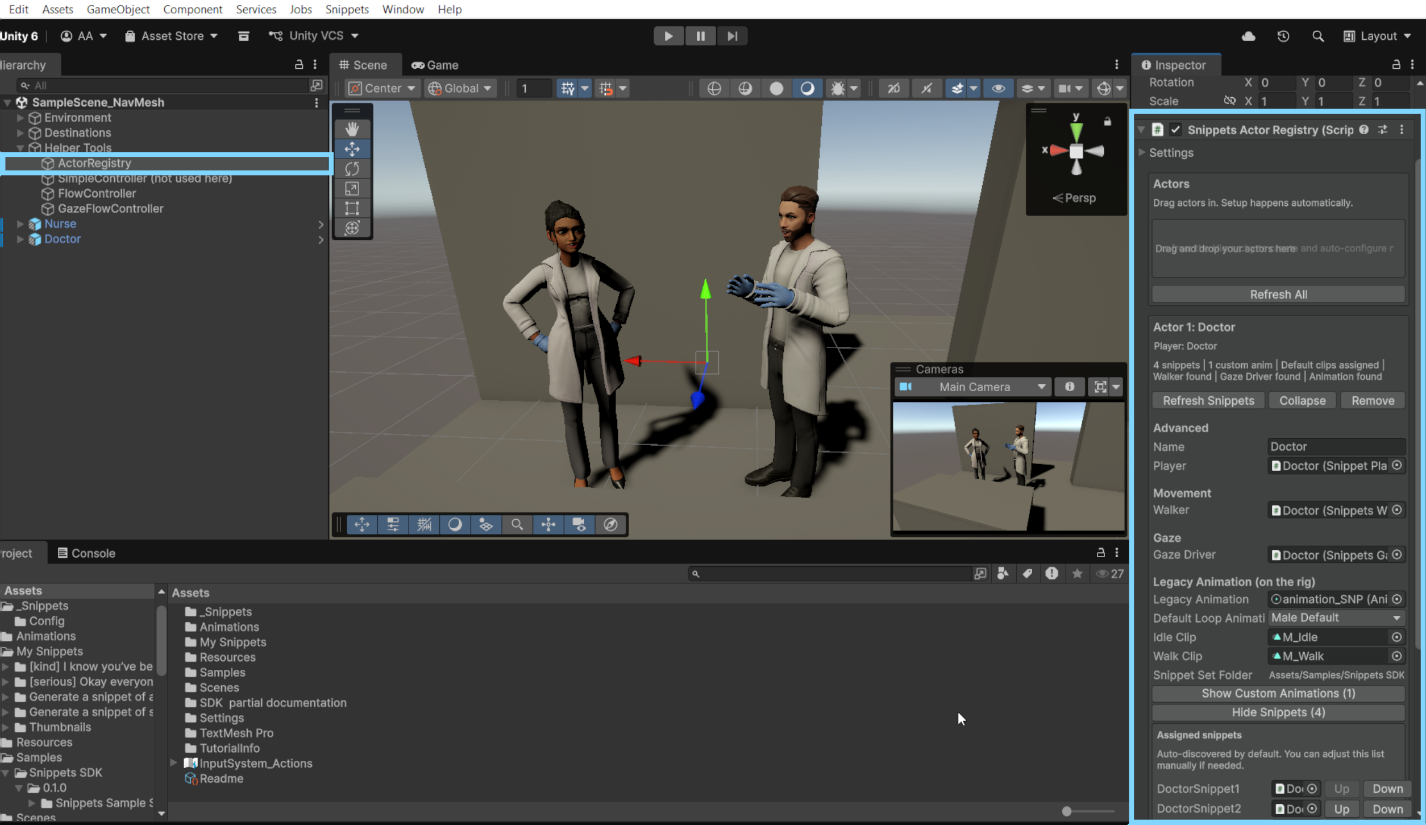Click the Pause button
The height and width of the screenshot is (825, 1426).
(x=701, y=36)
